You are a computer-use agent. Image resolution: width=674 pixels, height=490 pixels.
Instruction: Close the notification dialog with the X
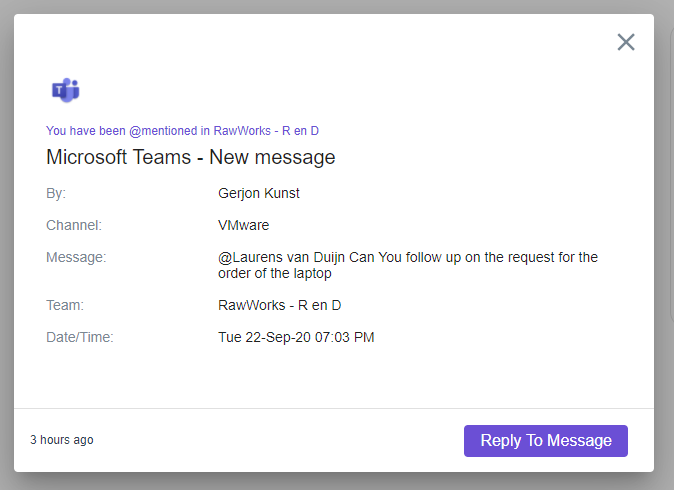pos(626,42)
